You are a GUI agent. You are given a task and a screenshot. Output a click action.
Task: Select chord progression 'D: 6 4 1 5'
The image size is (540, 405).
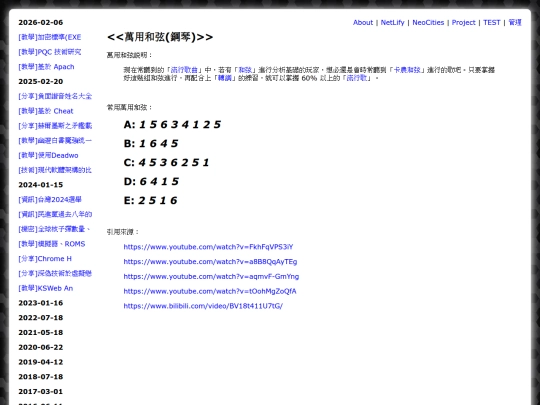[151, 181]
